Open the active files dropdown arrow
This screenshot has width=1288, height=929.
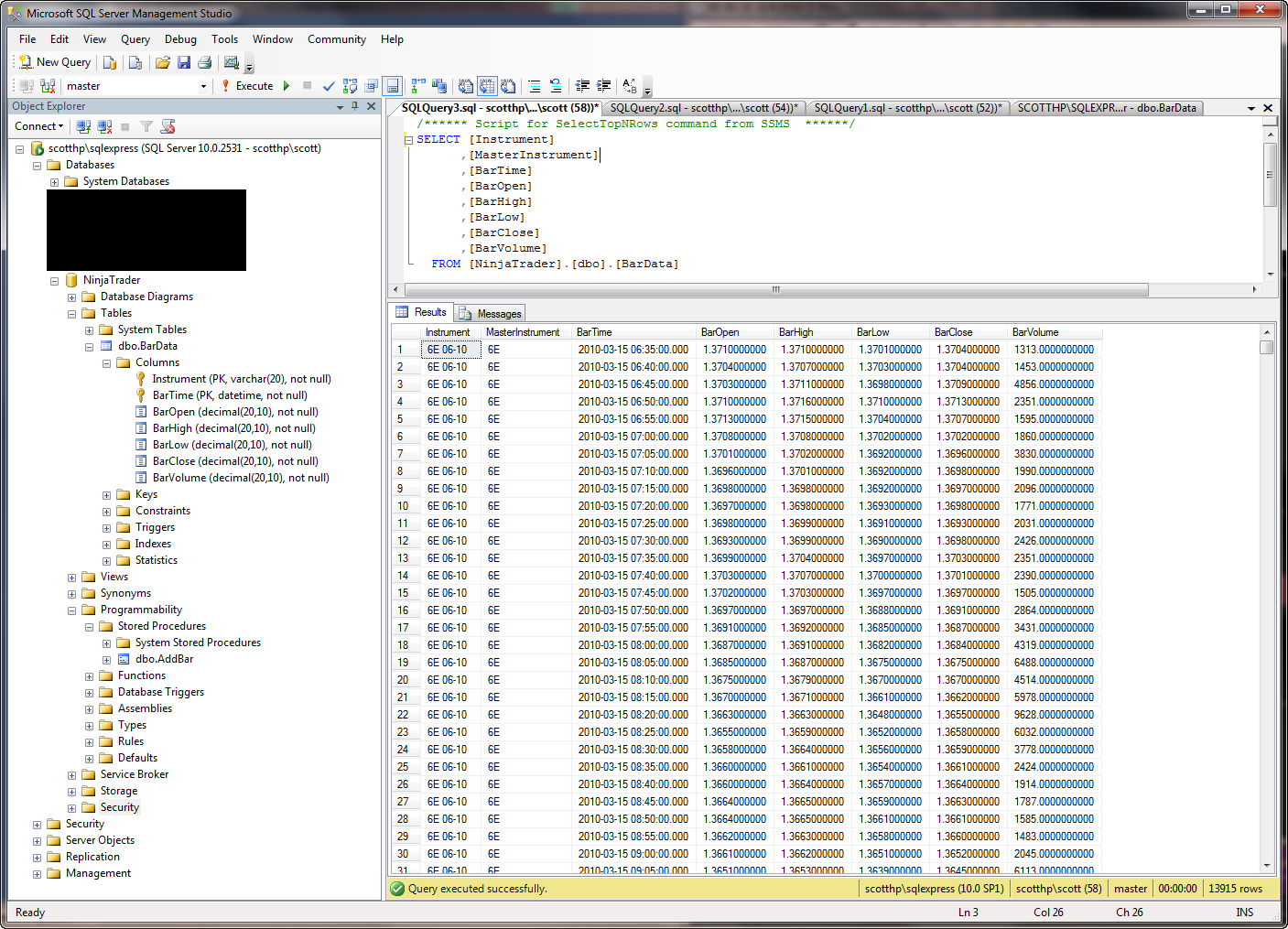(x=1251, y=108)
